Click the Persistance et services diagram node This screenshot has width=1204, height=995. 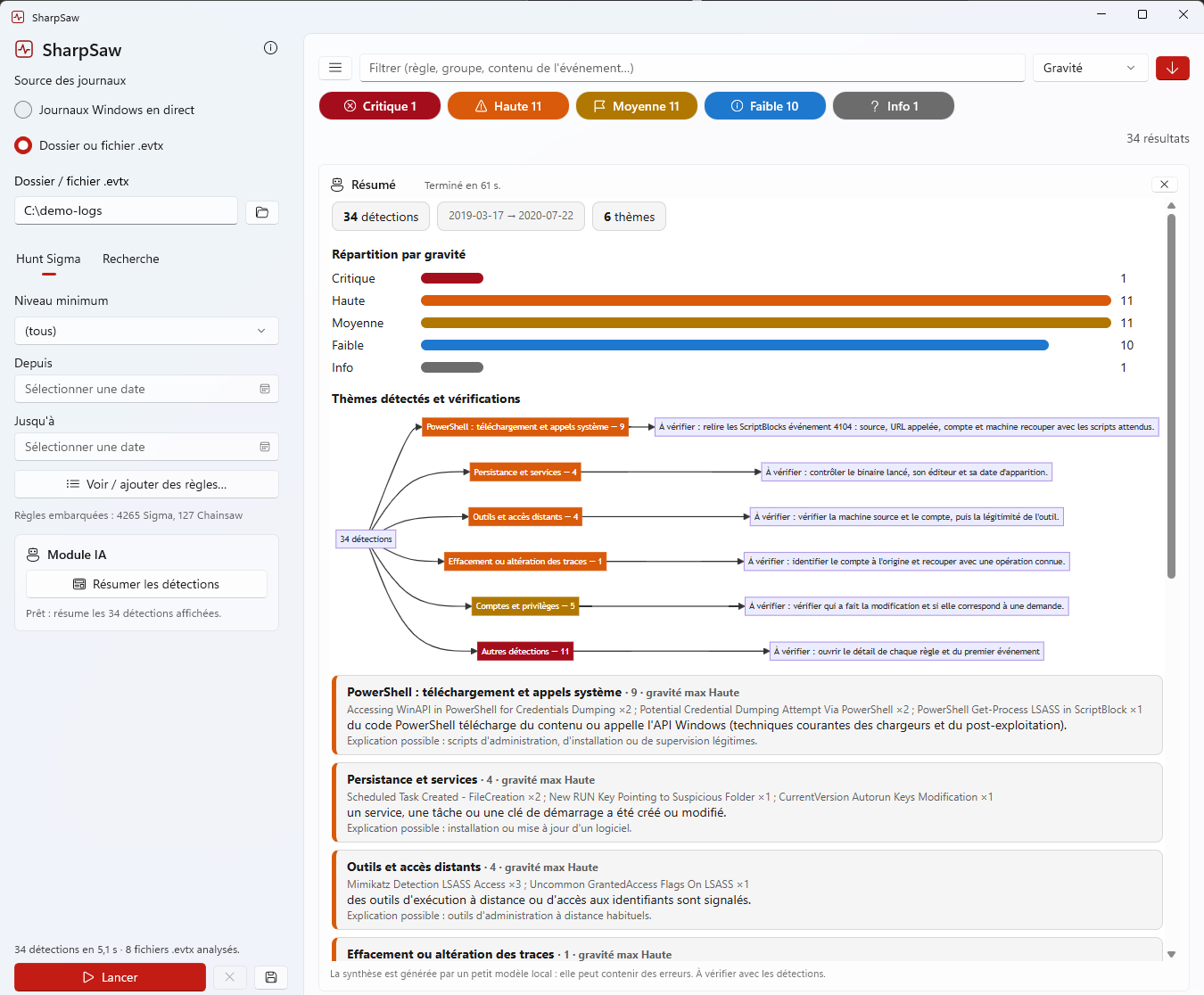(x=525, y=473)
